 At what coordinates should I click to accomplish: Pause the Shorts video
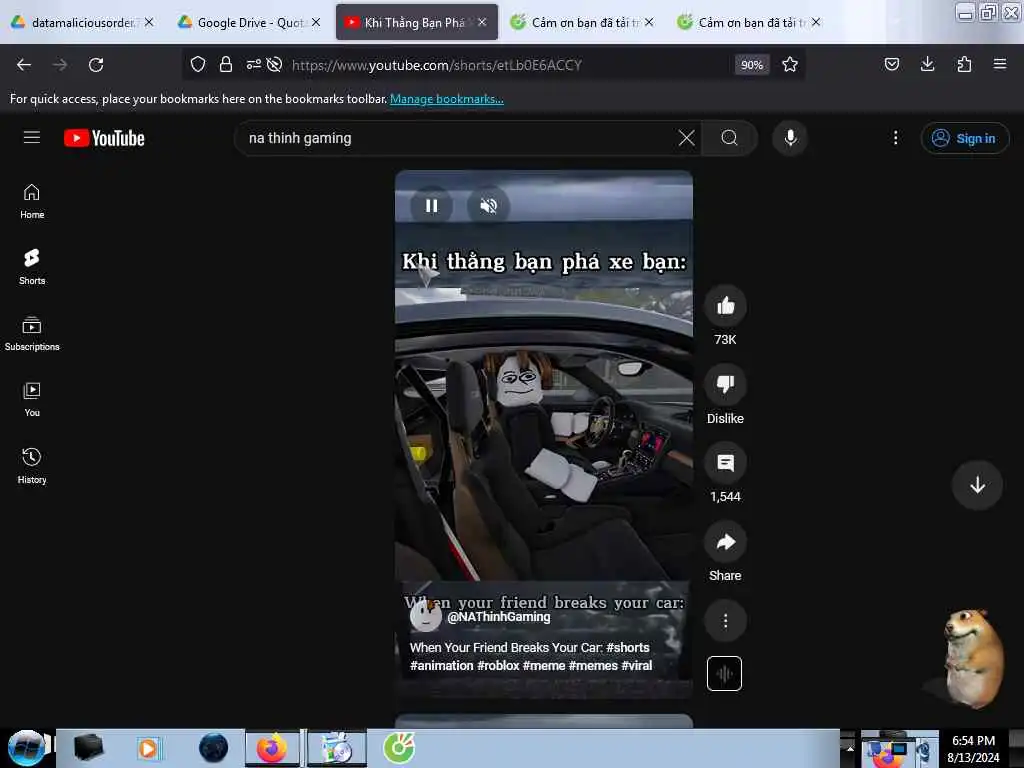[x=431, y=206]
